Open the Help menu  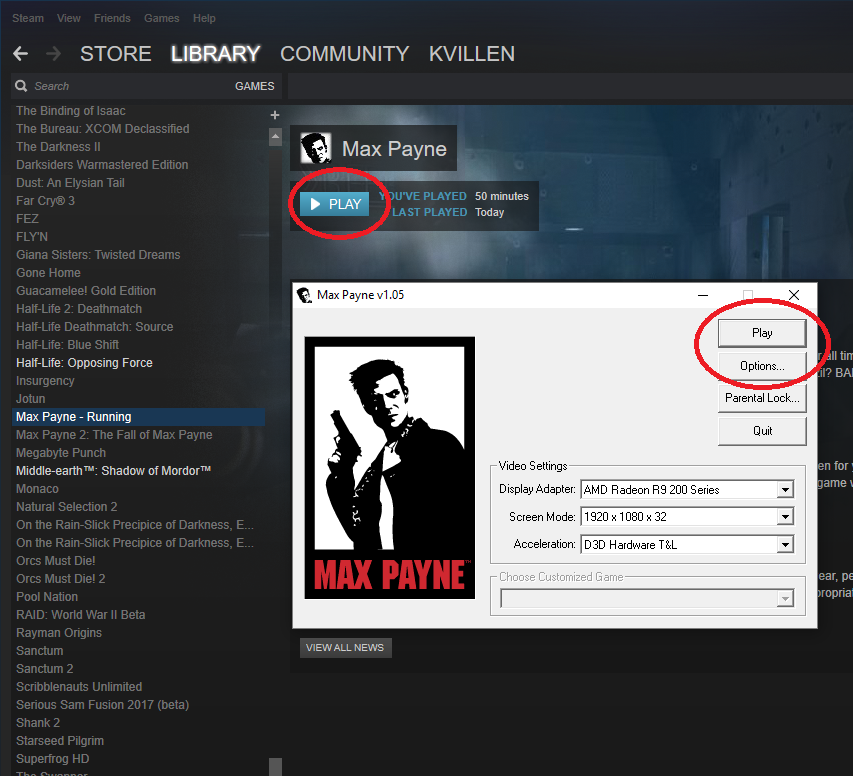[x=204, y=18]
